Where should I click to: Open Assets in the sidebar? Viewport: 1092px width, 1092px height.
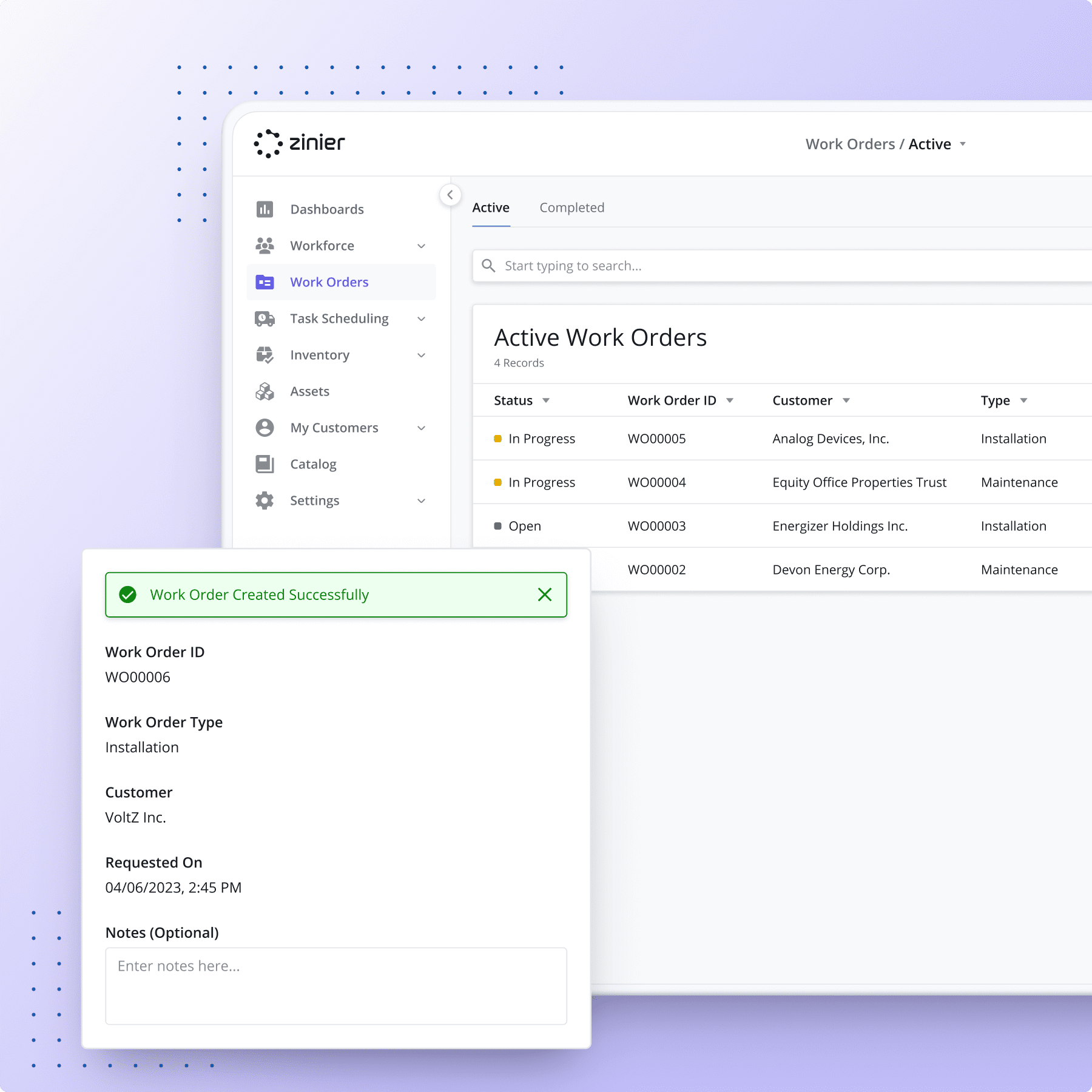pyautogui.click(x=309, y=391)
